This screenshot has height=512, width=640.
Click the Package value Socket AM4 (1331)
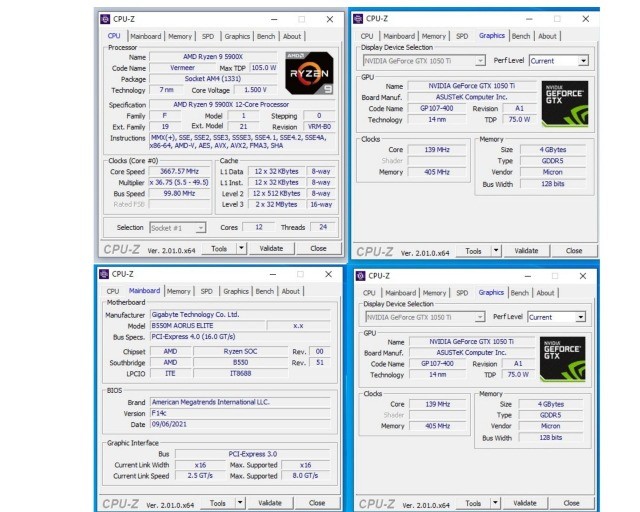(x=213, y=79)
